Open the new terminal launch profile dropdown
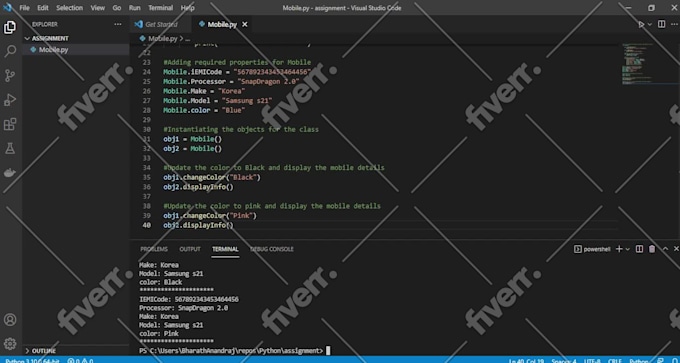 click(x=628, y=249)
